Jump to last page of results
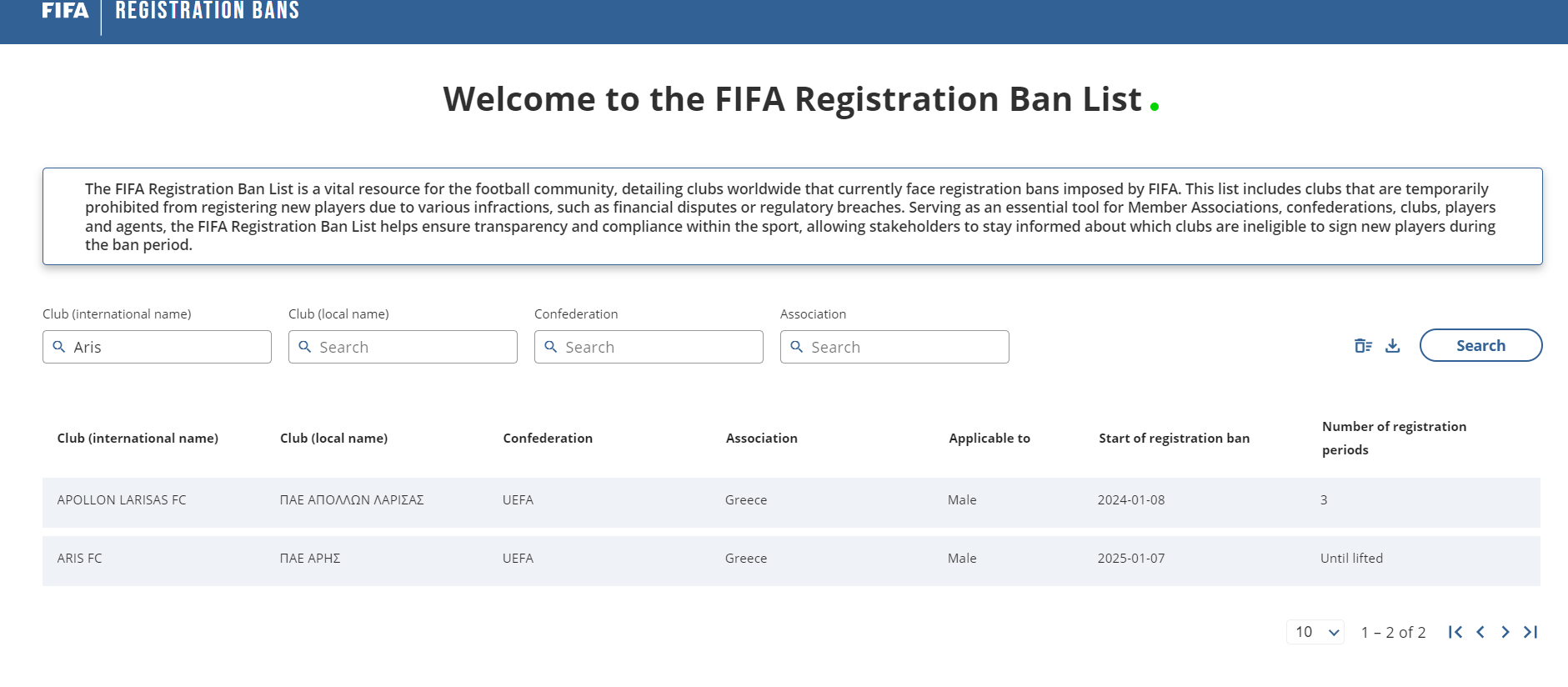This screenshot has width=1568, height=687. coord(1530,632)
